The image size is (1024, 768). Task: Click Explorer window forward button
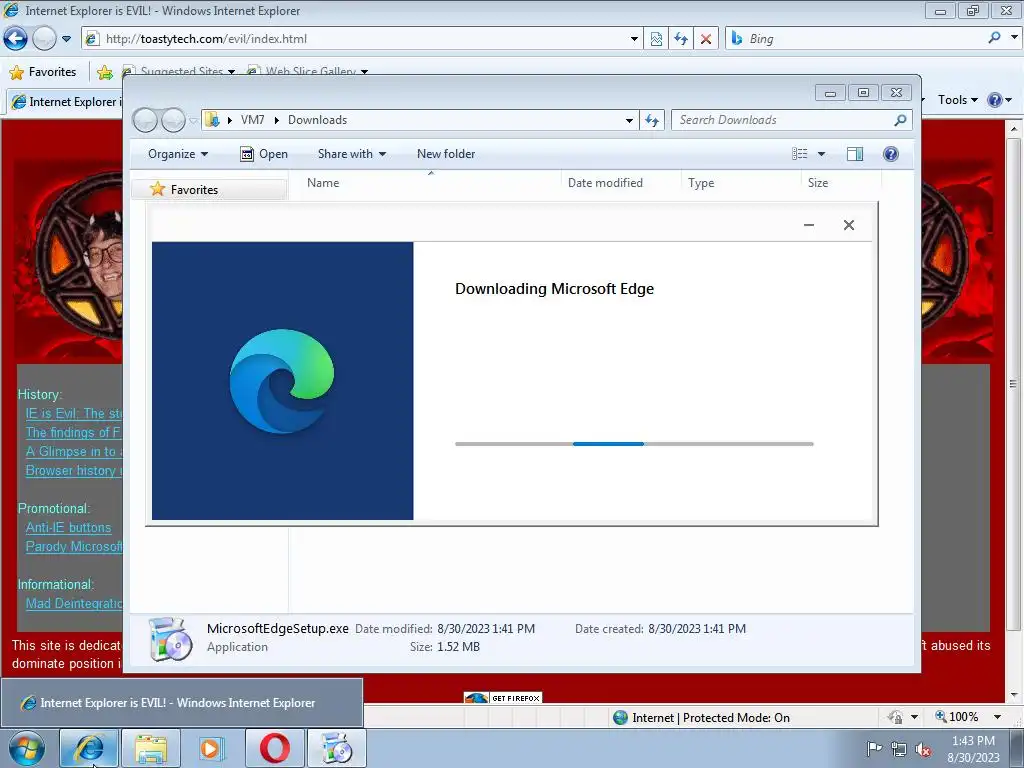coord(173,120)
